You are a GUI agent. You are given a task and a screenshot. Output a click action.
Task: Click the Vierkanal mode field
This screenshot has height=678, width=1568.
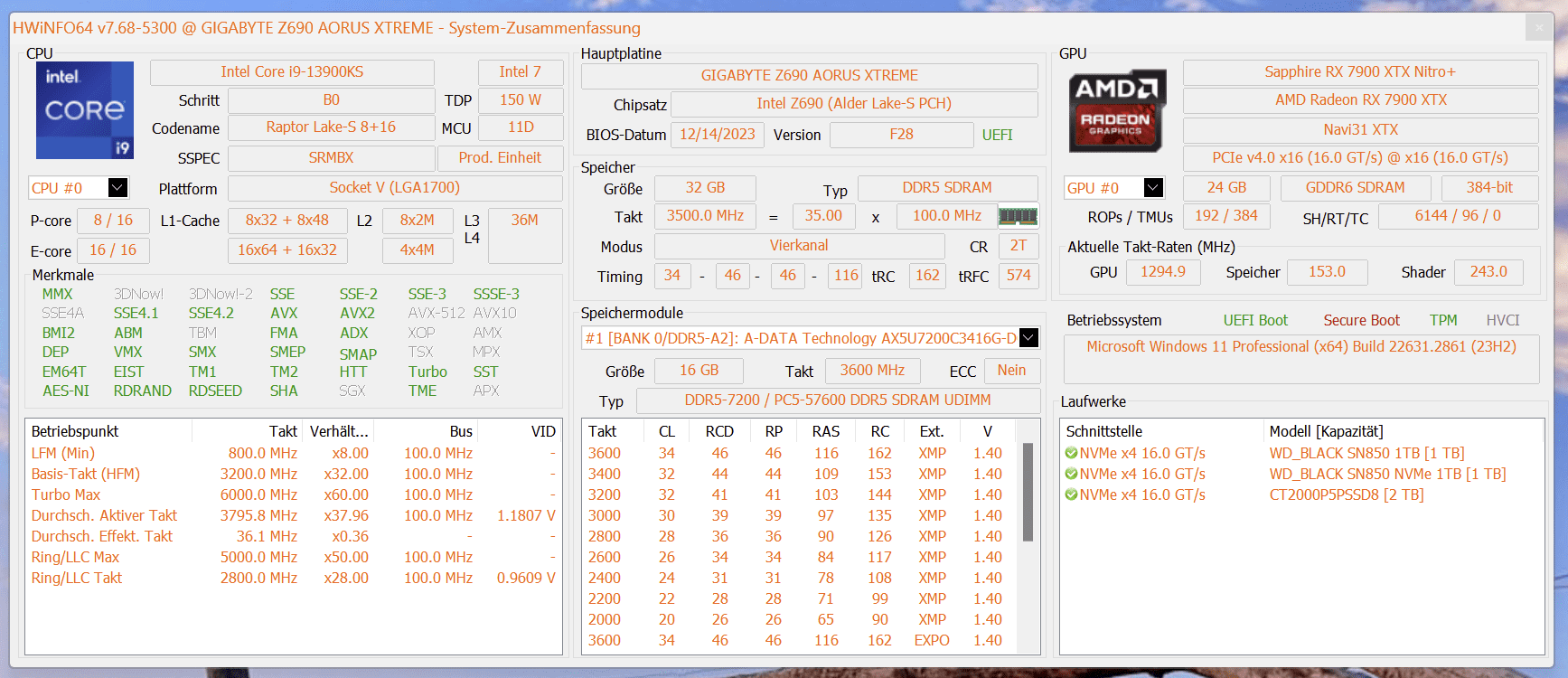(799, 246)
